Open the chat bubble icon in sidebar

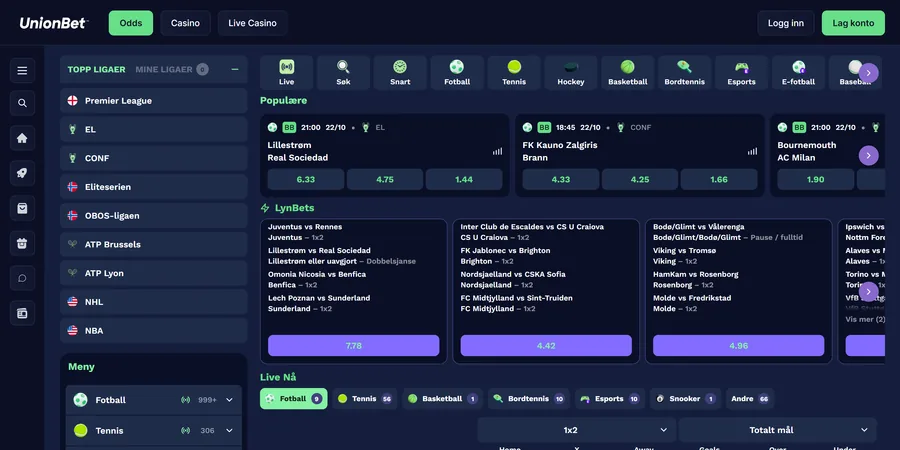[x=22, y=278]
